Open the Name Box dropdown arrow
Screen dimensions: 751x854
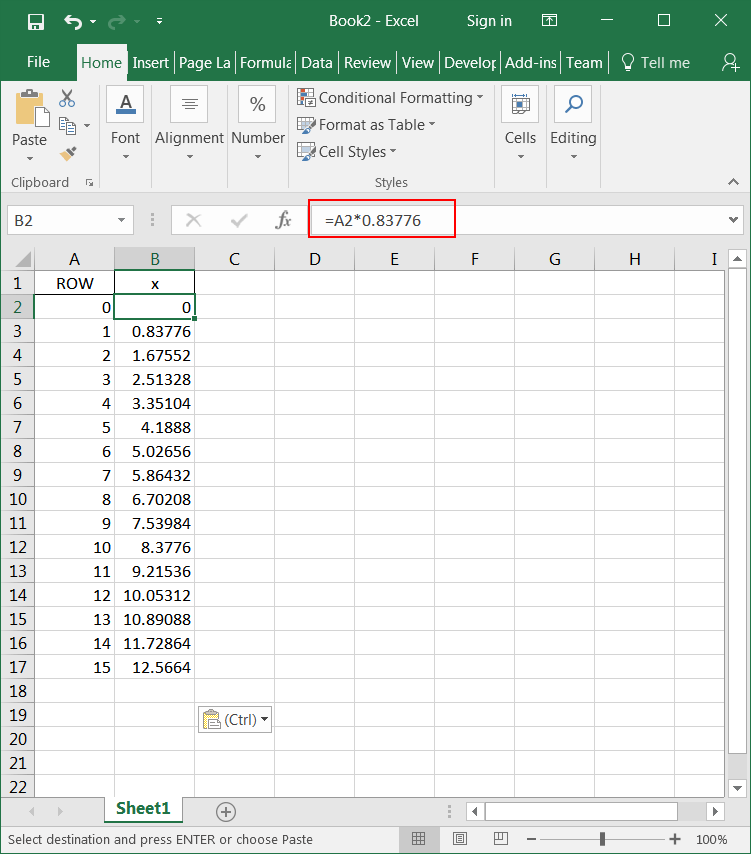pyautogui.click(x=122, y=221)
